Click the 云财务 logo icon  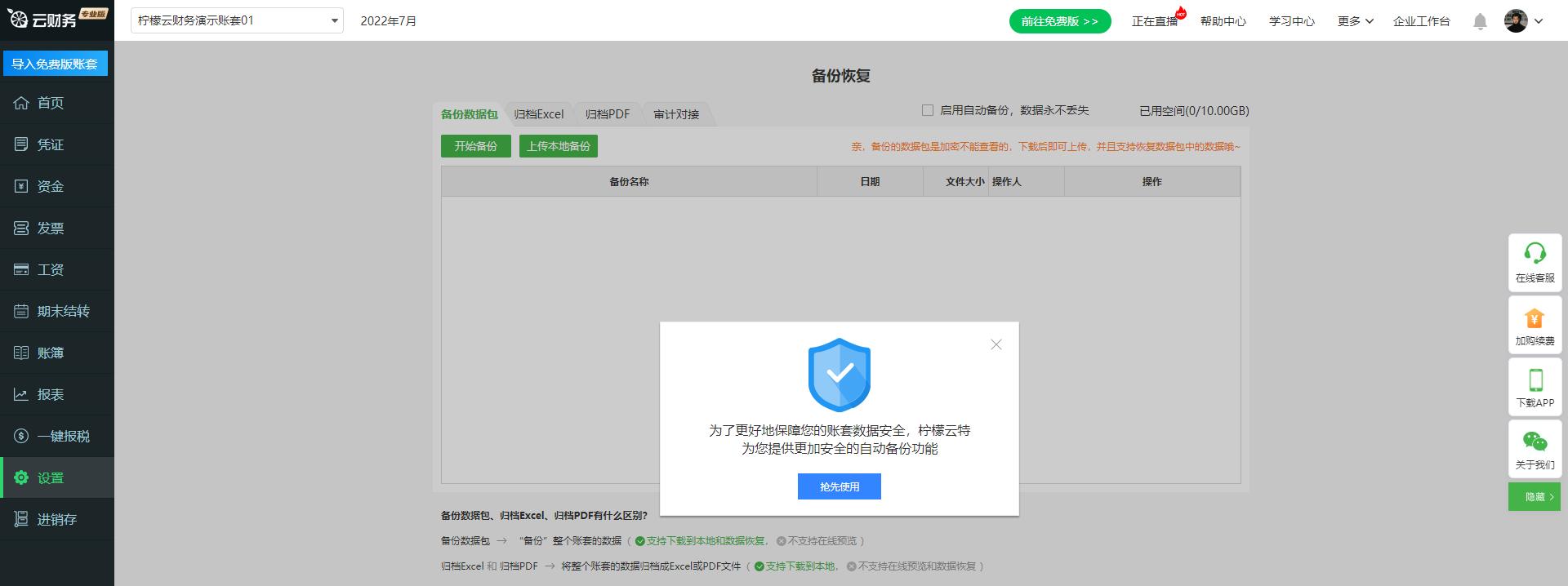tap(17, 19)
